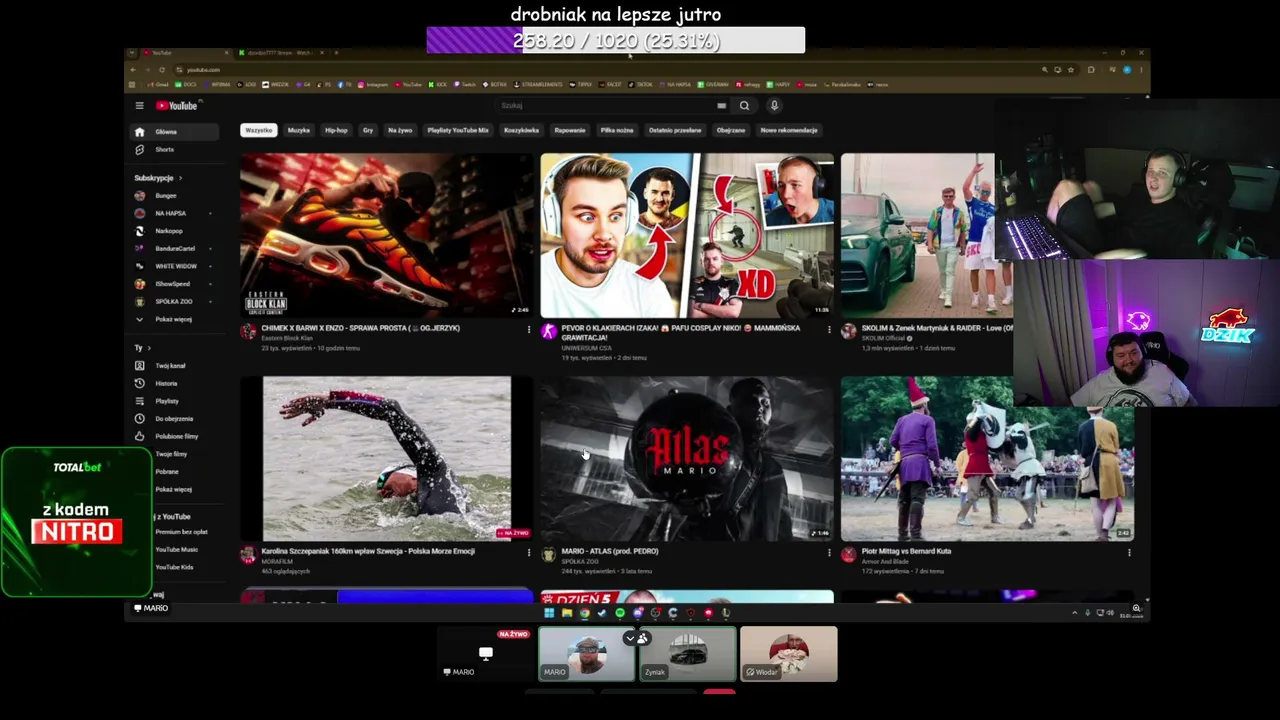Select the Hip-hop filter chip

[x=336, y=130]
